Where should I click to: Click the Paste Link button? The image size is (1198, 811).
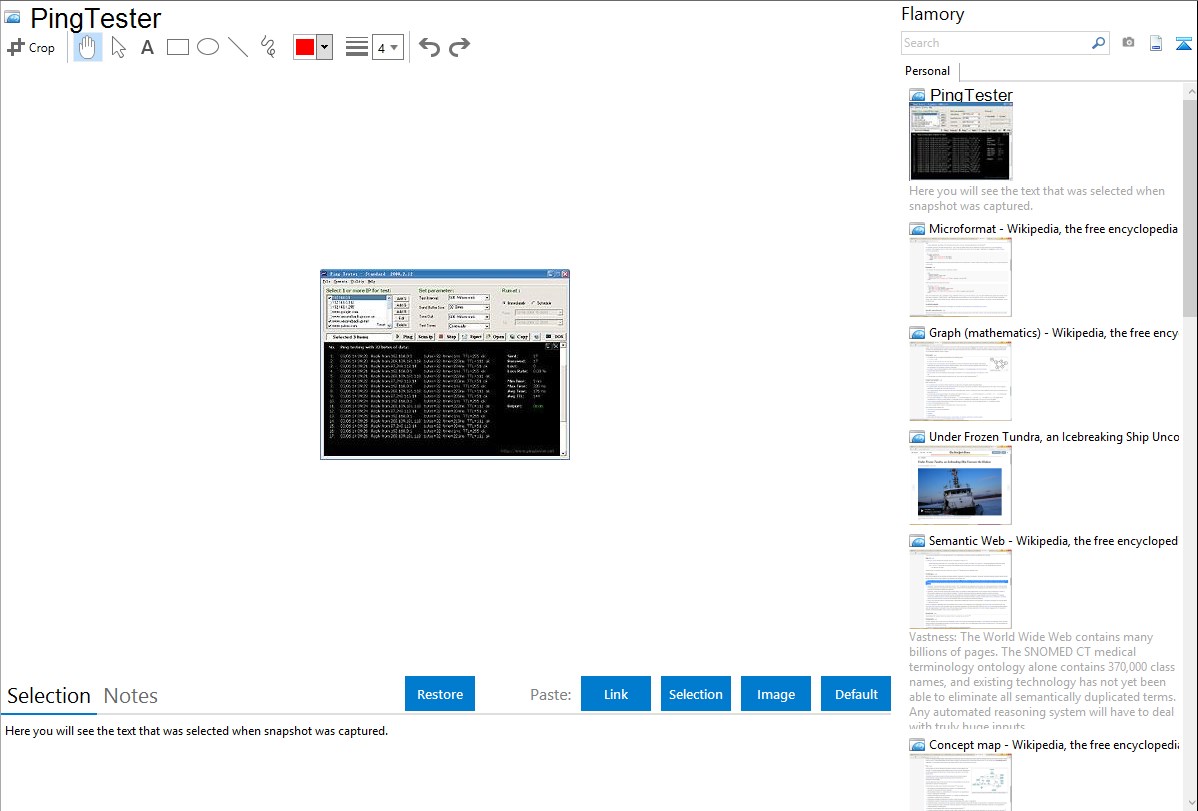(x=616, y=694)
